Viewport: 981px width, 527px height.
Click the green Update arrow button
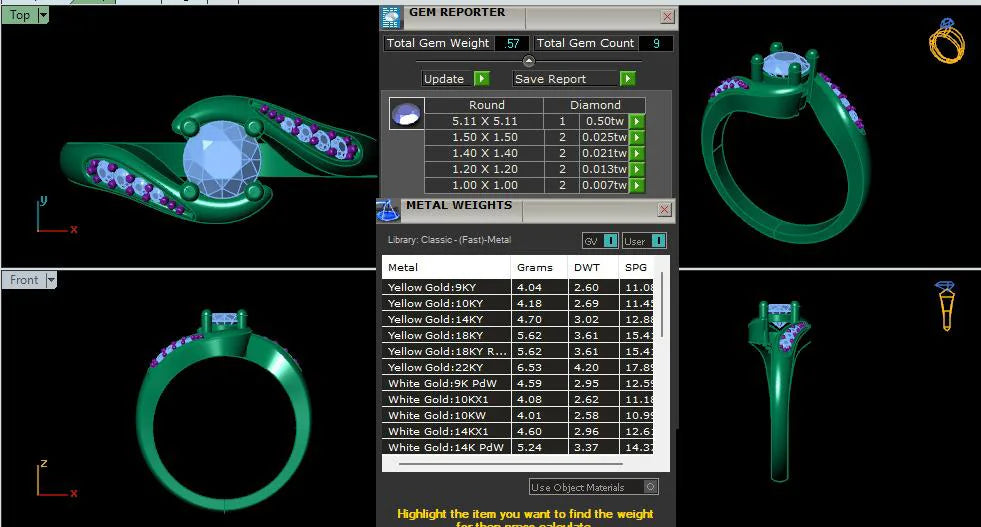coord(481,78)
